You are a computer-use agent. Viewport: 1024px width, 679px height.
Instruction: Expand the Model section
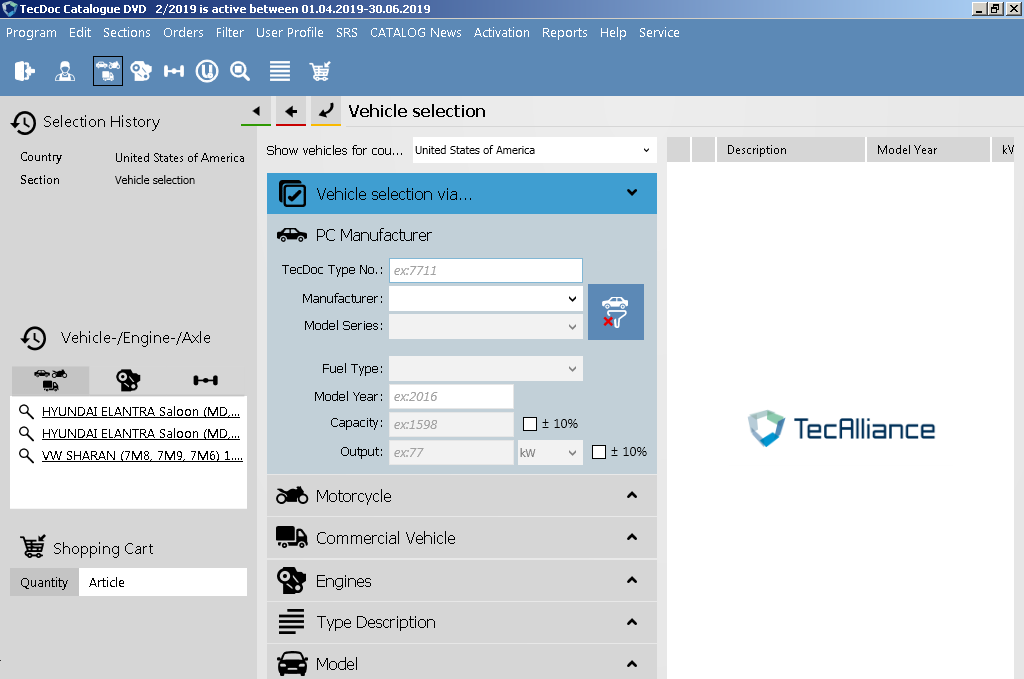pos(462,662)
